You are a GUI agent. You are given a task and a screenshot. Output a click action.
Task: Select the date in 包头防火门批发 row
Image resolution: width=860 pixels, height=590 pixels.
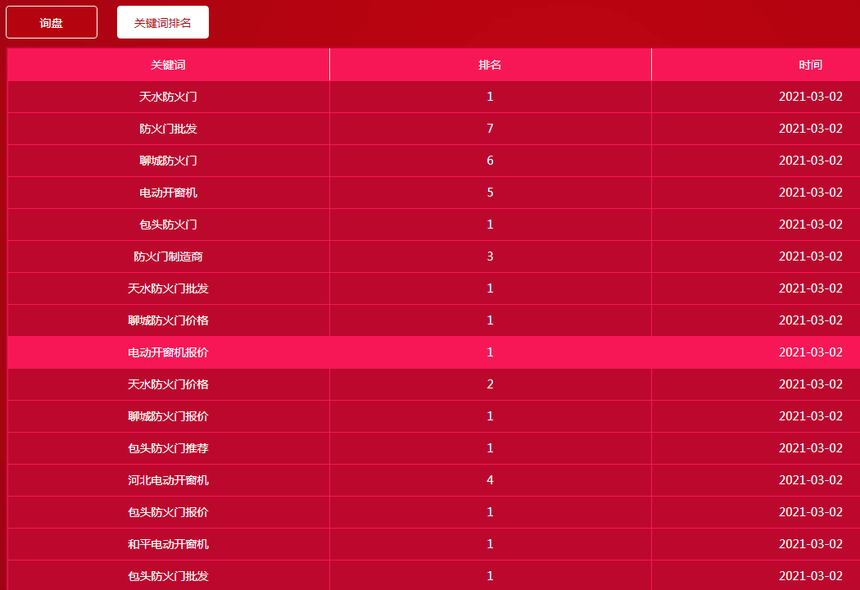[810, 576]
